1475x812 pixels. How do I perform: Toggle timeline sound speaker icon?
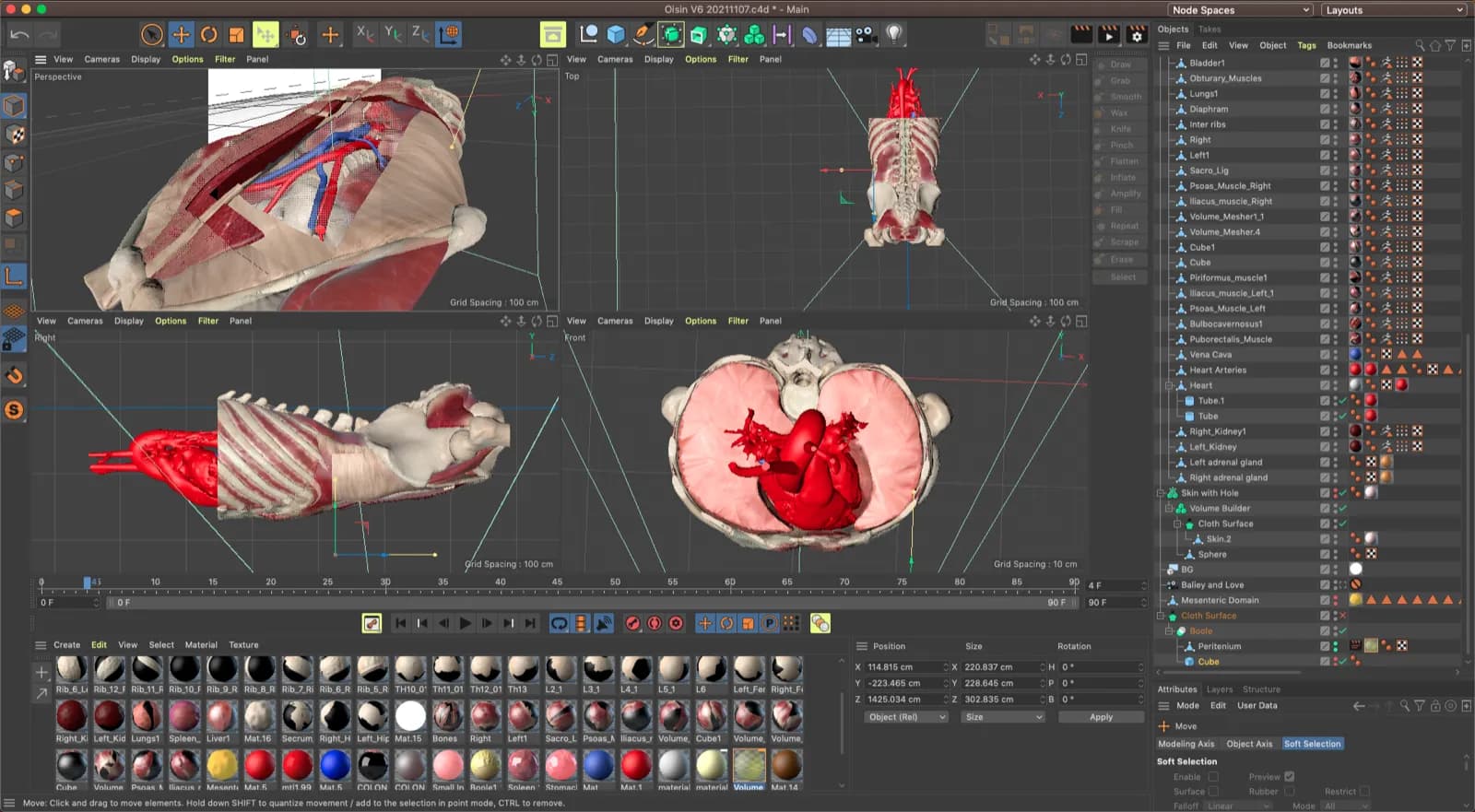click(x=604, y=624)
